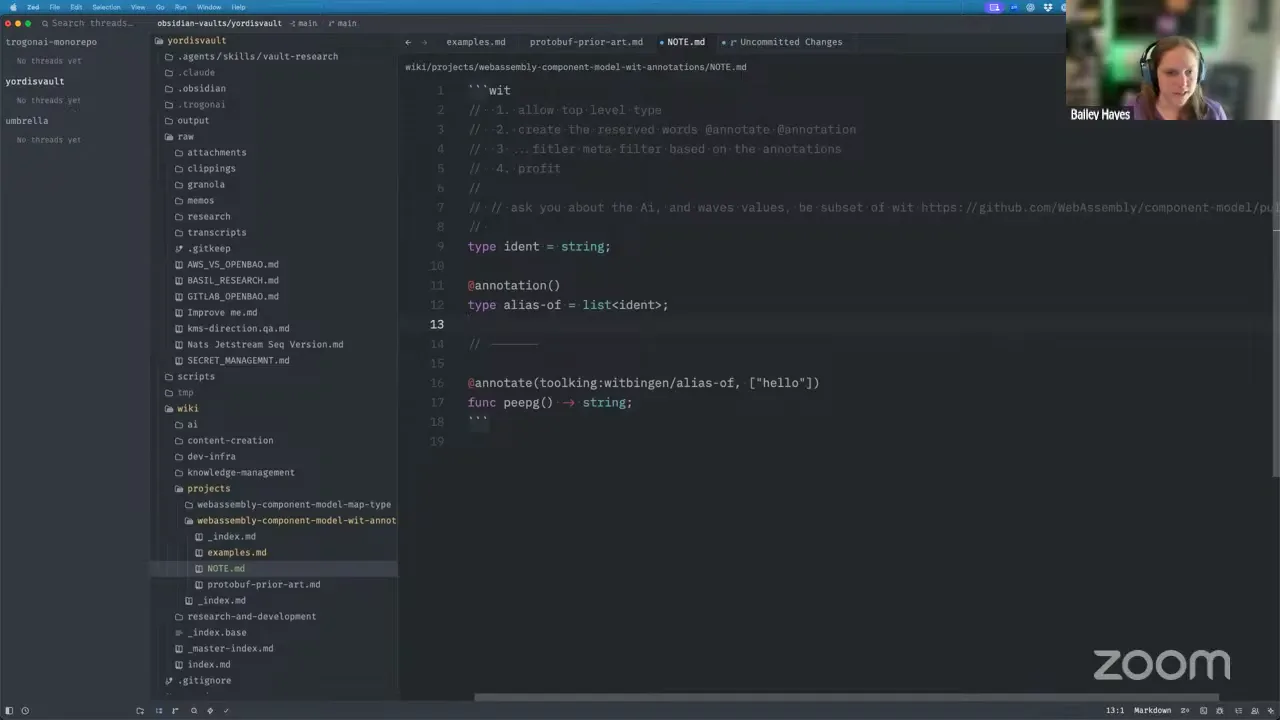Go back with the left arrow
Viewport: 1280px width, 720px height.
coord(408,42)
